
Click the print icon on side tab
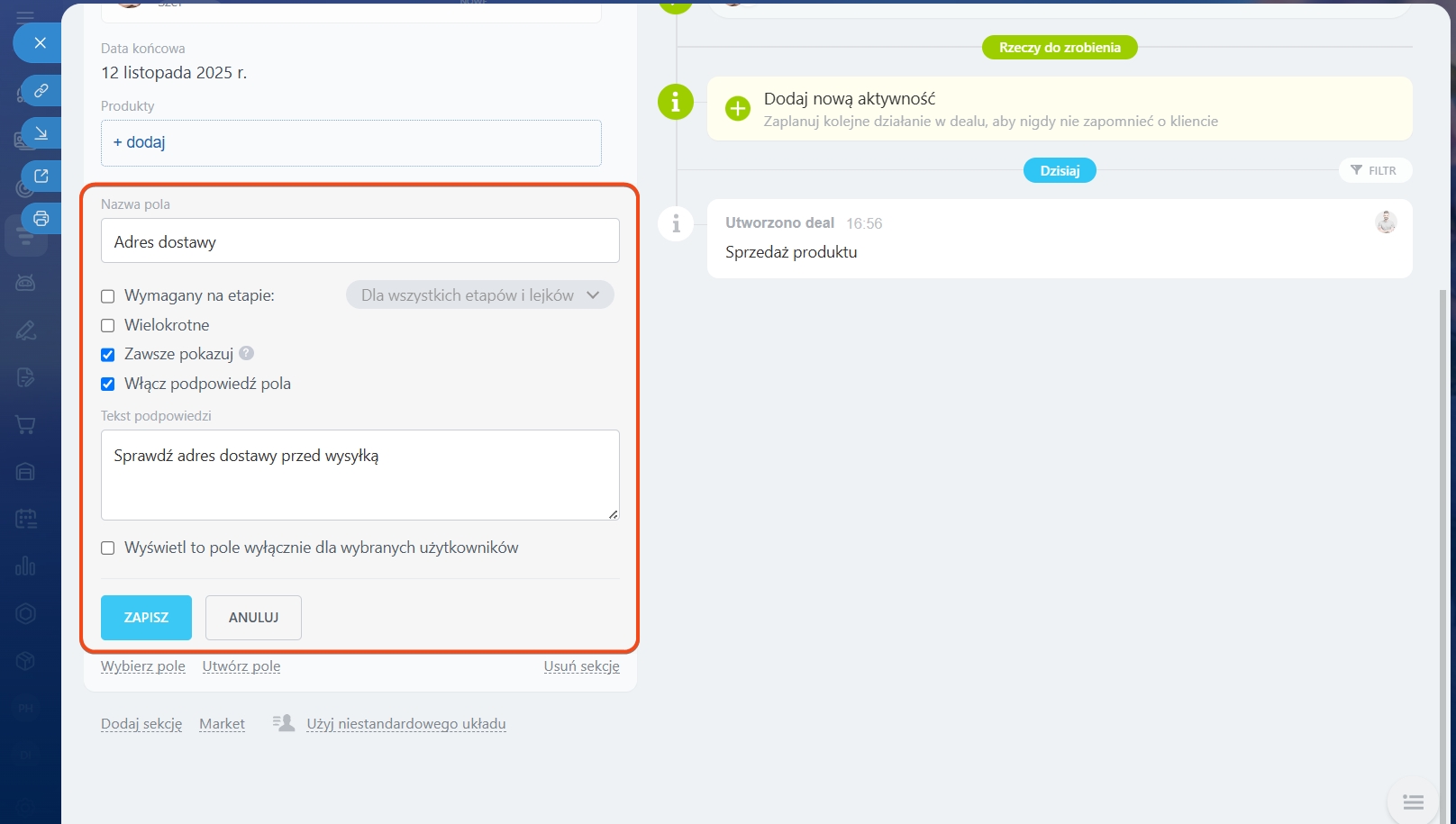point(41,218)
